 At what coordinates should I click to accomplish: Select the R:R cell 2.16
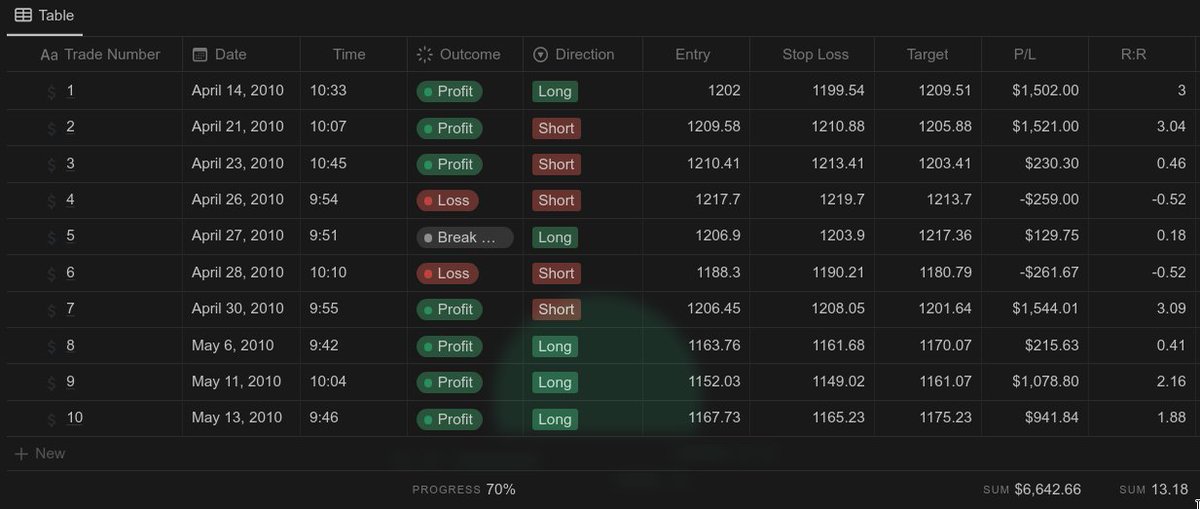[1142, 381]
